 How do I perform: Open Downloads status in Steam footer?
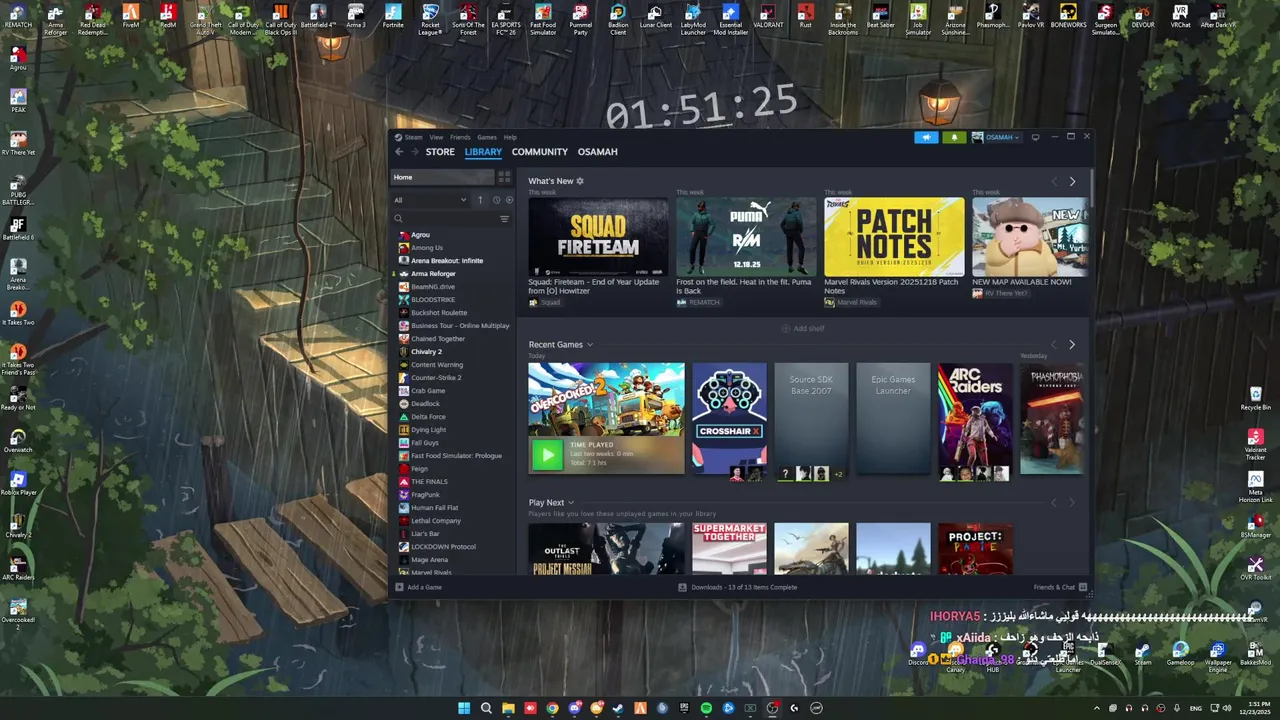738,587
